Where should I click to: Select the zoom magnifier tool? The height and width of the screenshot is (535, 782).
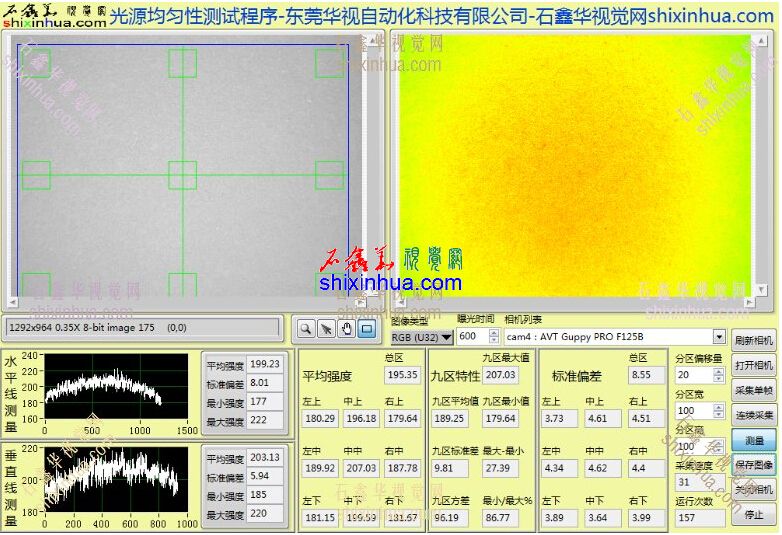pyautogui.click(x=307, y=328)
